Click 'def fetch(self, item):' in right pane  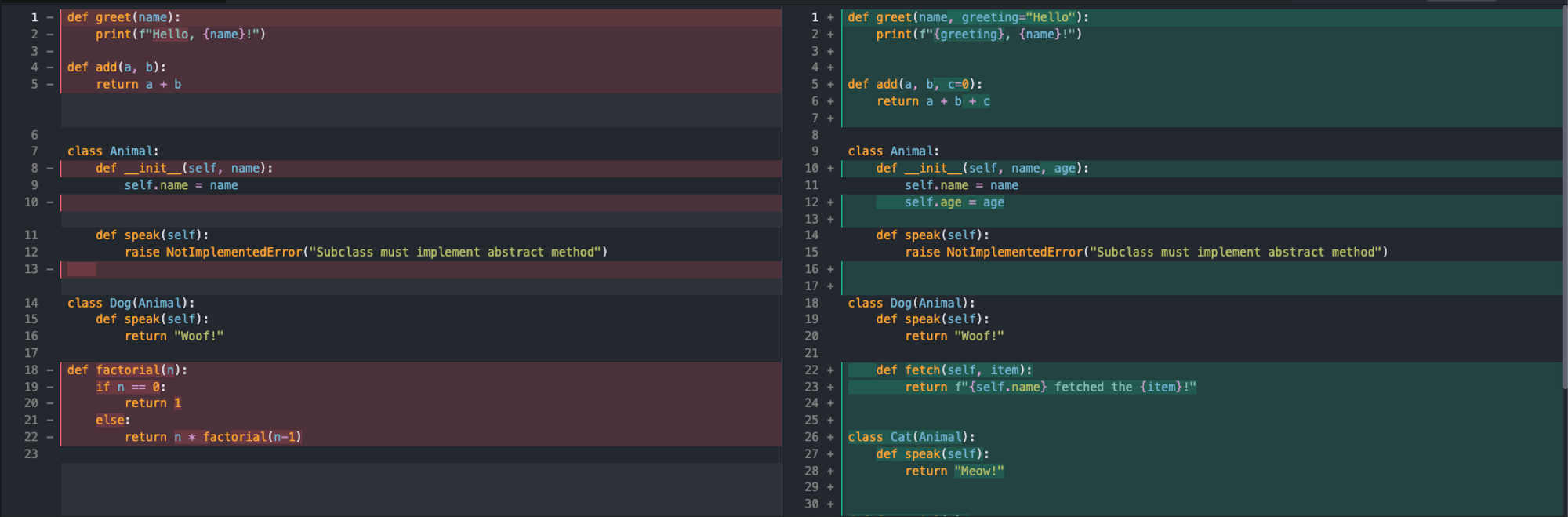tap(953, 370)
